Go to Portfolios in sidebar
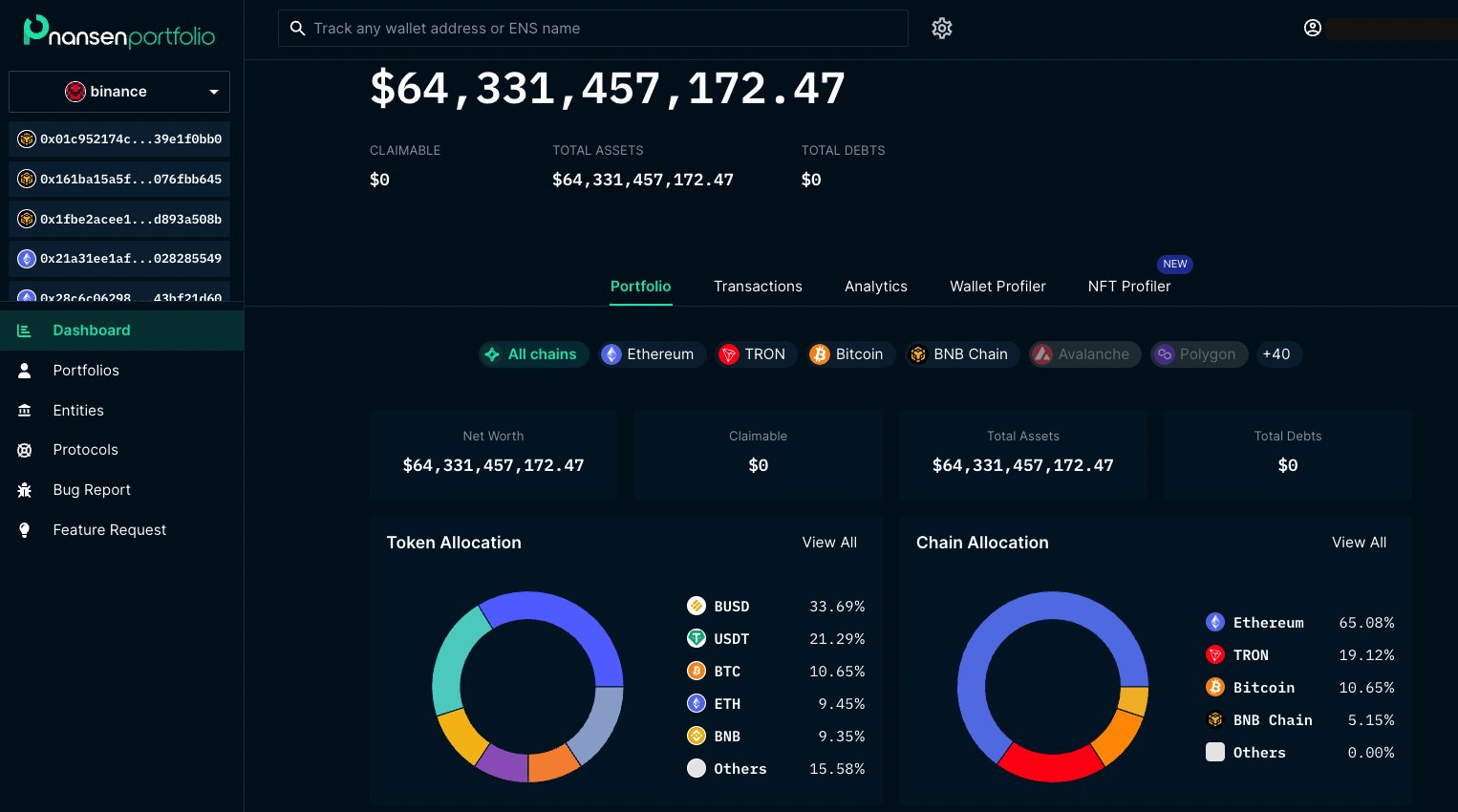 [121, 371]
